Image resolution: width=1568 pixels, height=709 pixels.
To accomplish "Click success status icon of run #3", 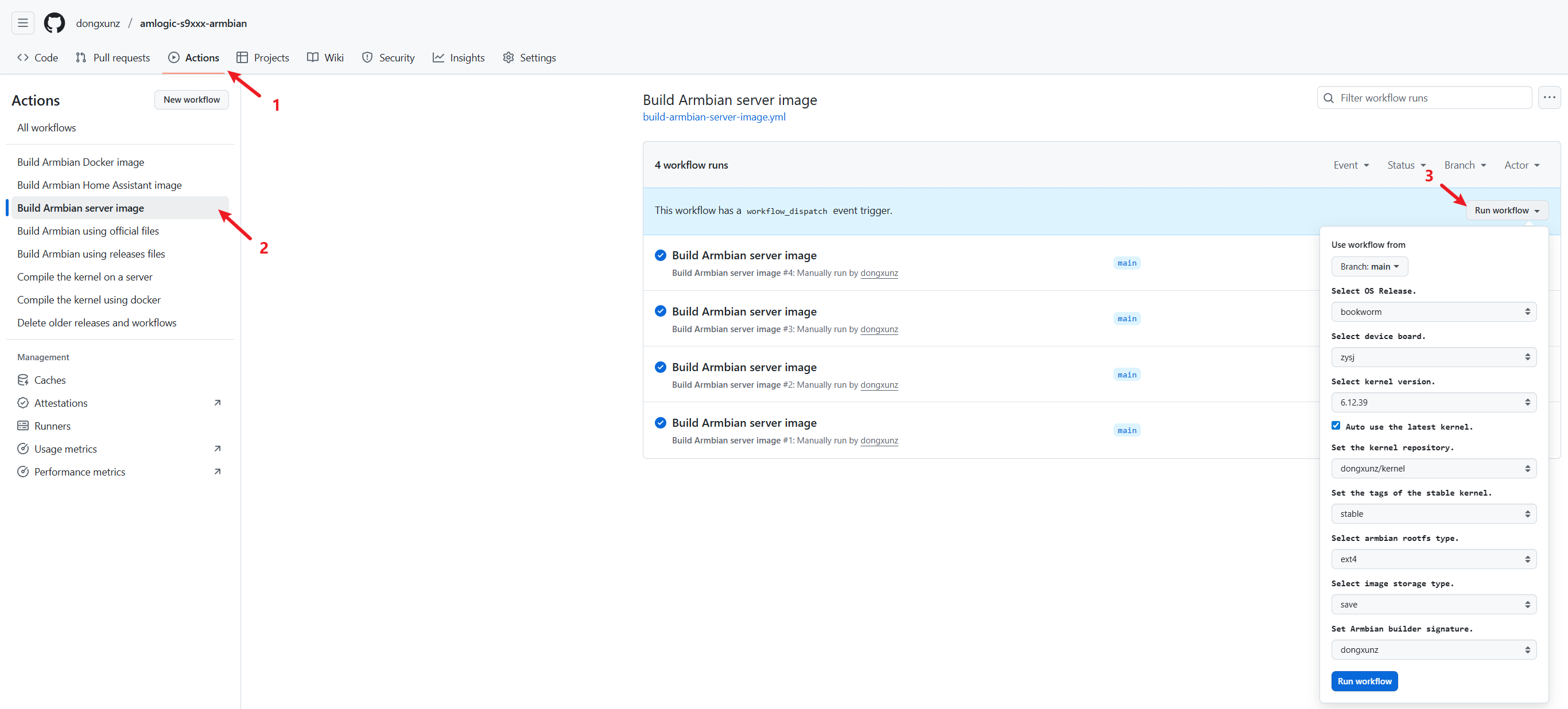I will (661, 311).
